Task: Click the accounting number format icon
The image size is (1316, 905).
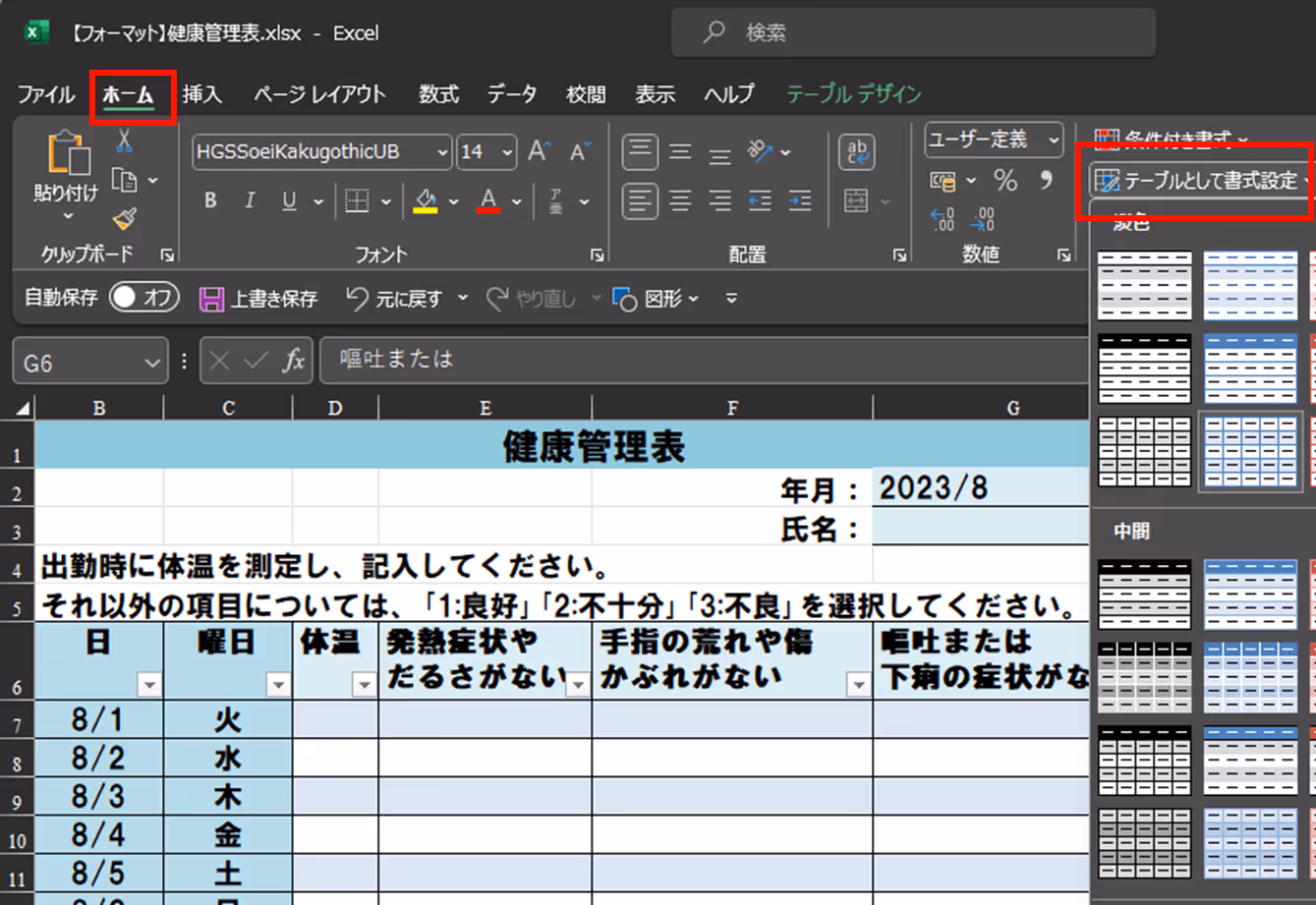Action: pyautogui.click(x=944, y=181)
